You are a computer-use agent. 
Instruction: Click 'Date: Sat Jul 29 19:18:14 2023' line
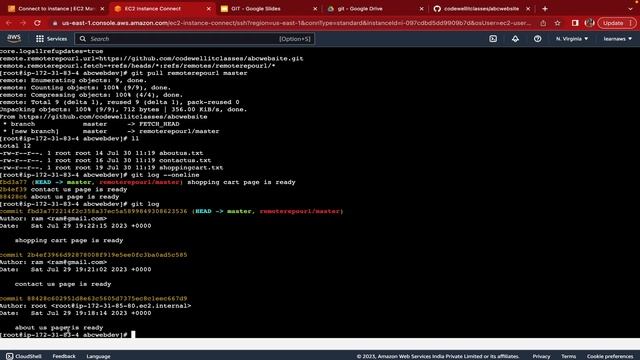pyautogui.click(x=76, y=313)
